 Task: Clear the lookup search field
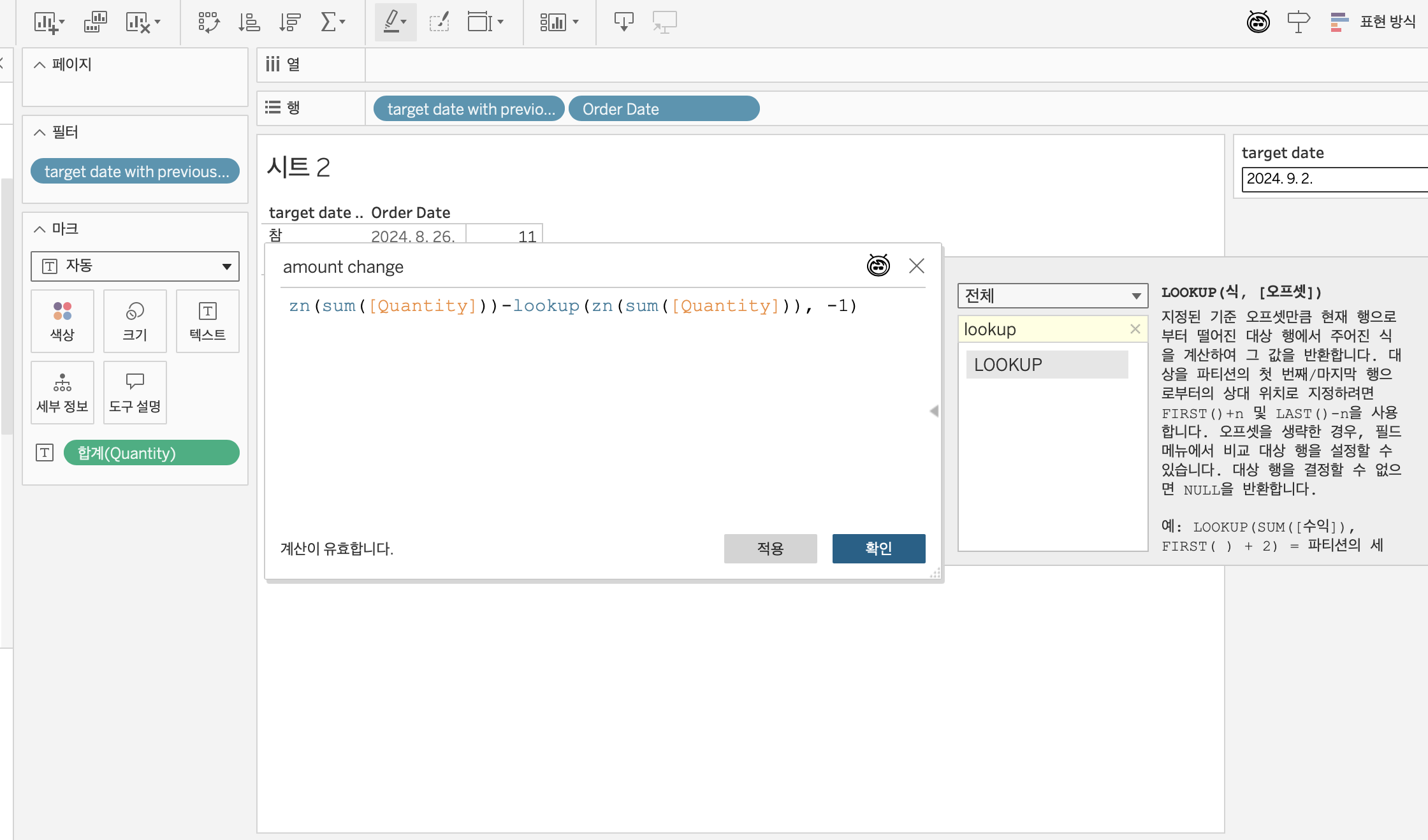point(1135,329)
